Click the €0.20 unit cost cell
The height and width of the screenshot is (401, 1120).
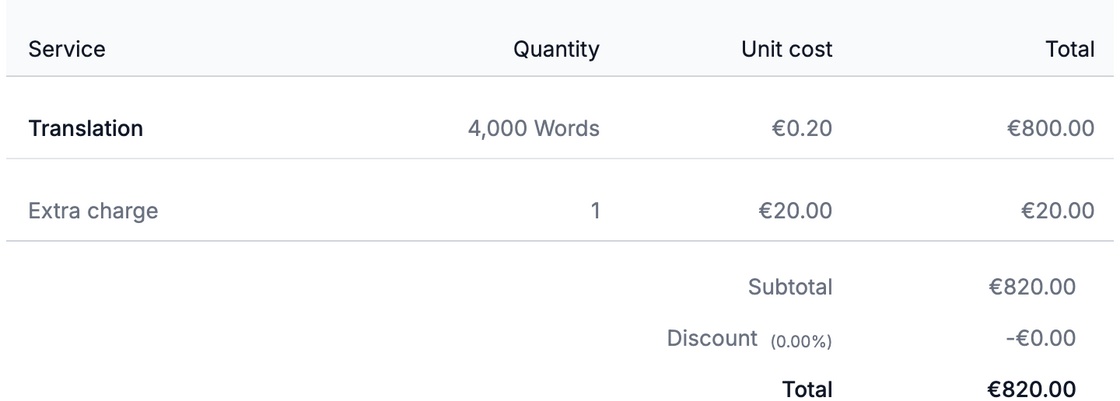coord(801,129)
